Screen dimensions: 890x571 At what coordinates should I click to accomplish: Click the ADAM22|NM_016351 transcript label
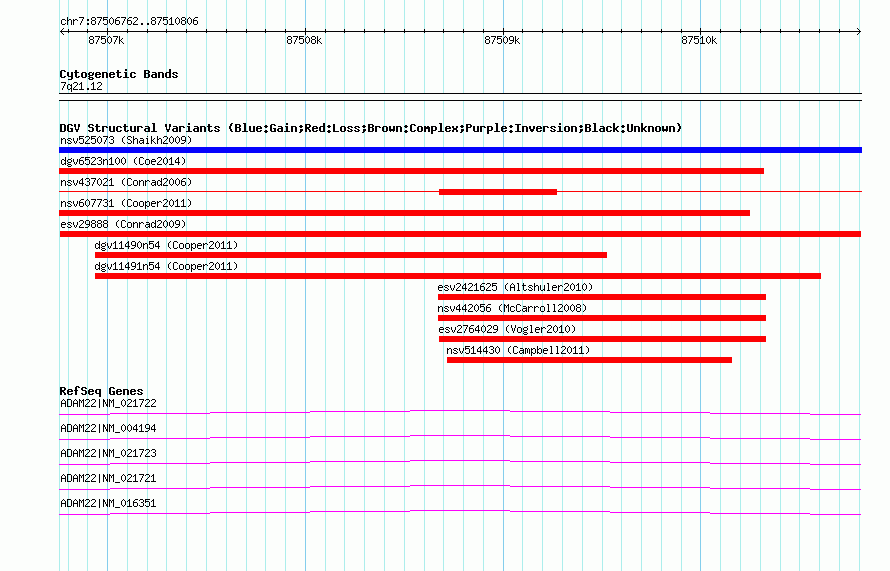click(x=108, y=503)
